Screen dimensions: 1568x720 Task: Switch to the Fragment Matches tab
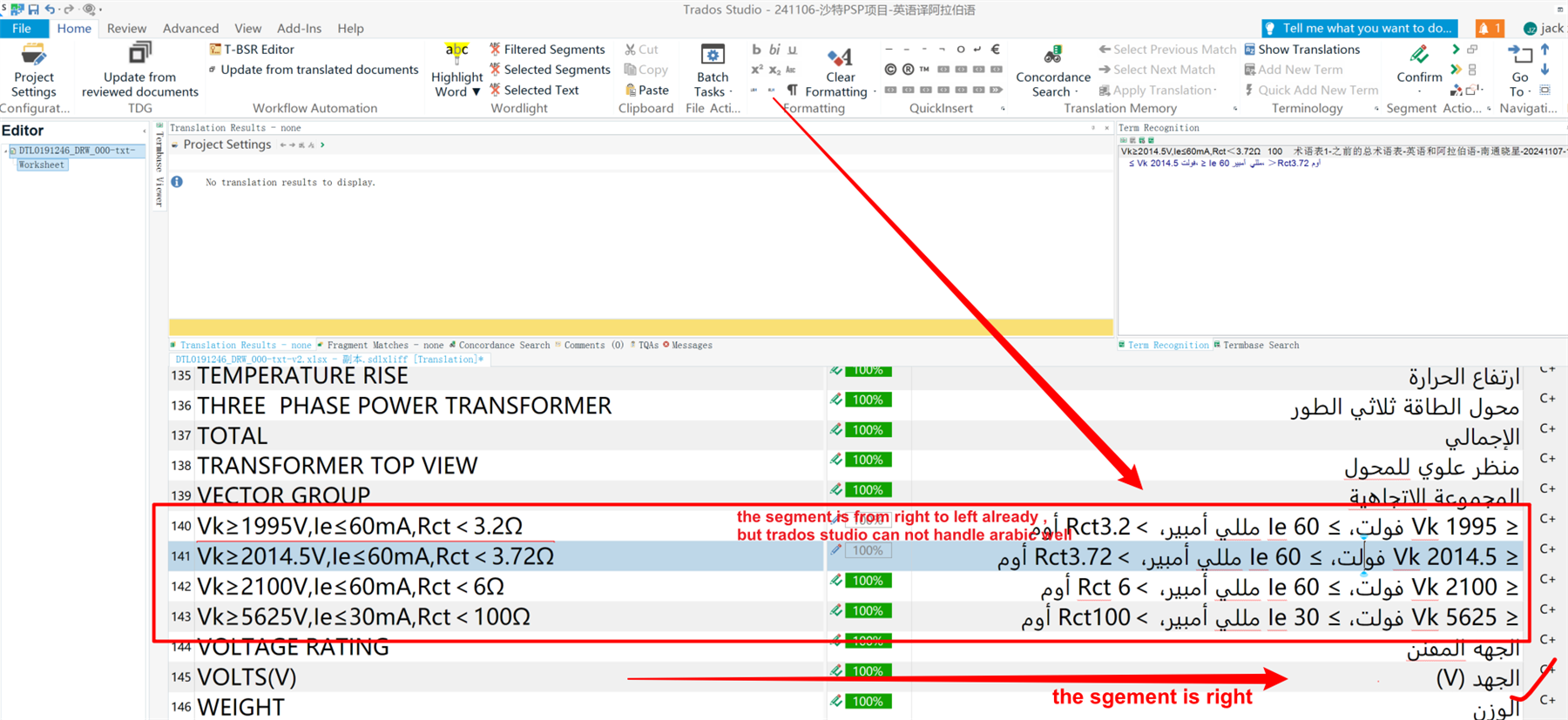coord(380,346)
